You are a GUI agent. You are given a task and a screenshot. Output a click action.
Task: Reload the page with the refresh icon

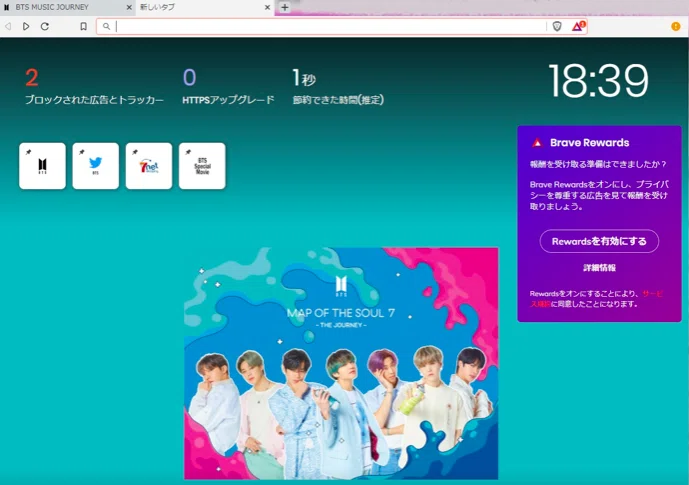tap(45, 26)
